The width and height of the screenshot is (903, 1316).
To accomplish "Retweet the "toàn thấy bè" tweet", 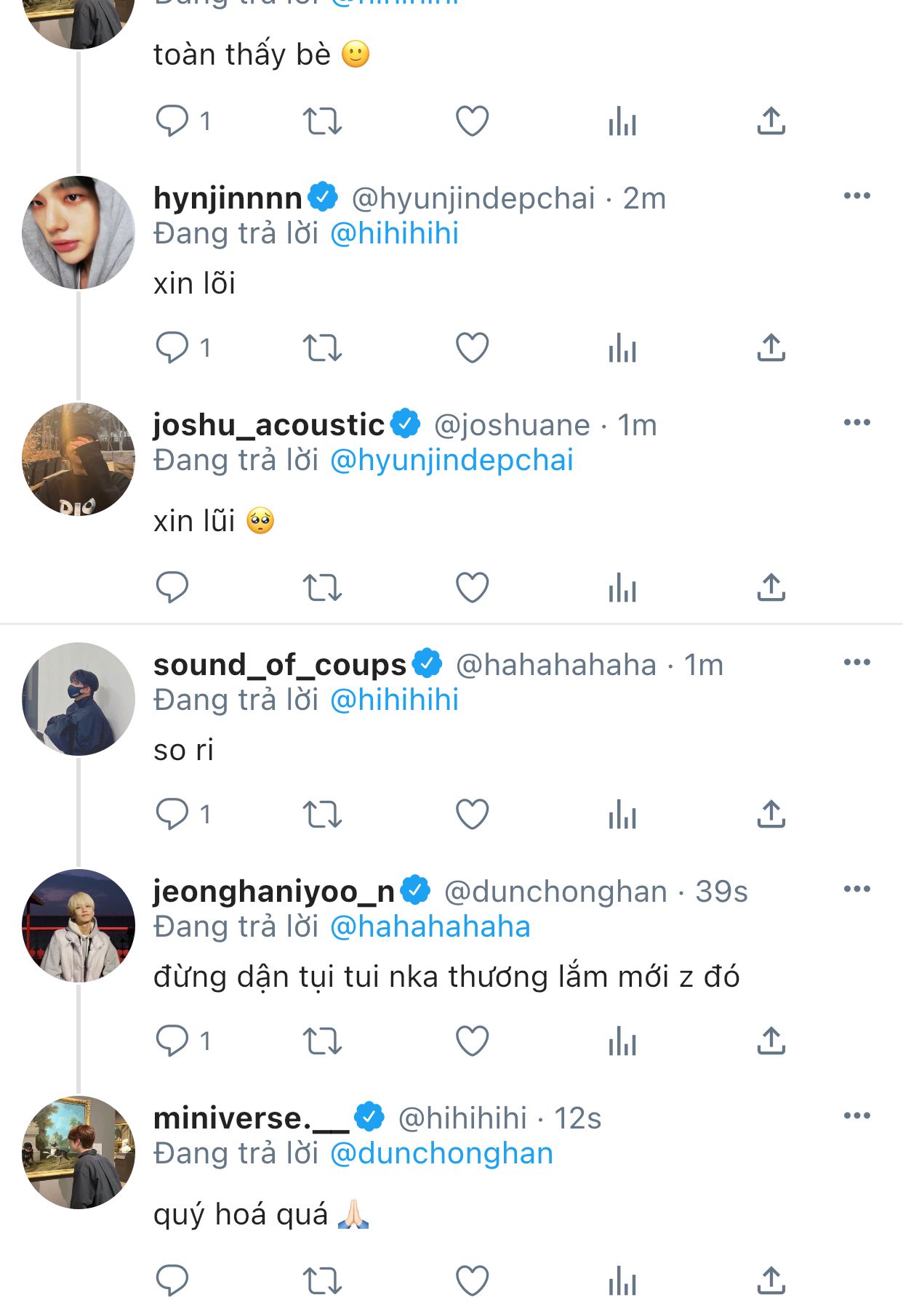I will (x=322, y=121).
